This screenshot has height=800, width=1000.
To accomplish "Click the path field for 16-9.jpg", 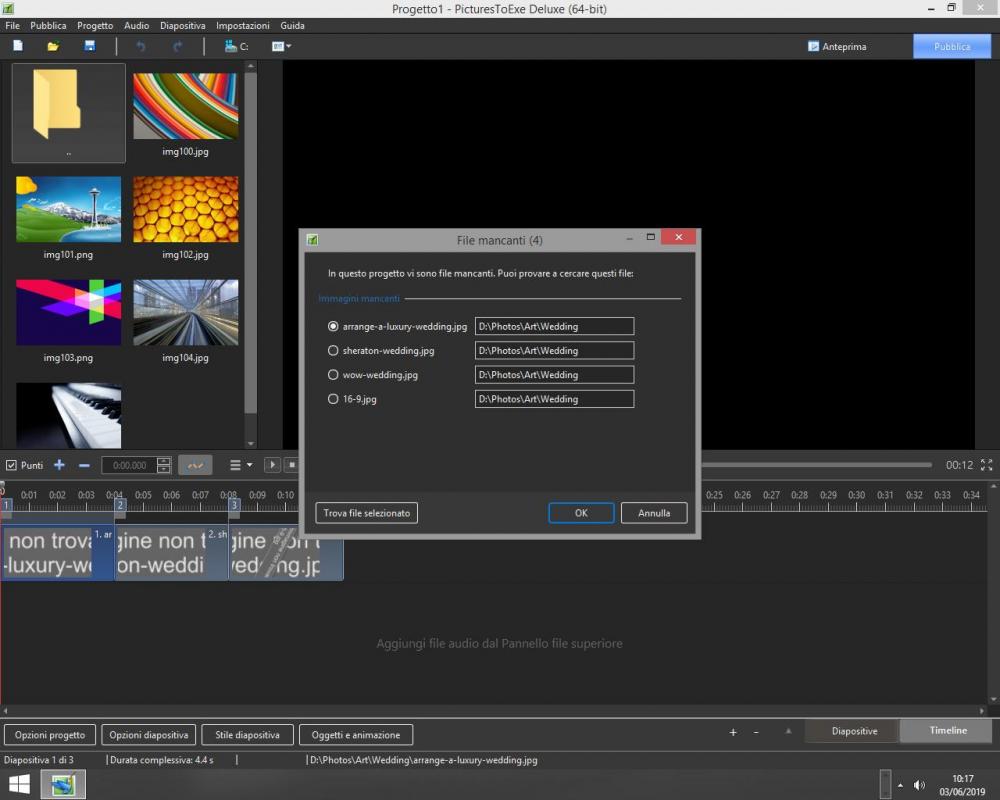I will point(554,399).
